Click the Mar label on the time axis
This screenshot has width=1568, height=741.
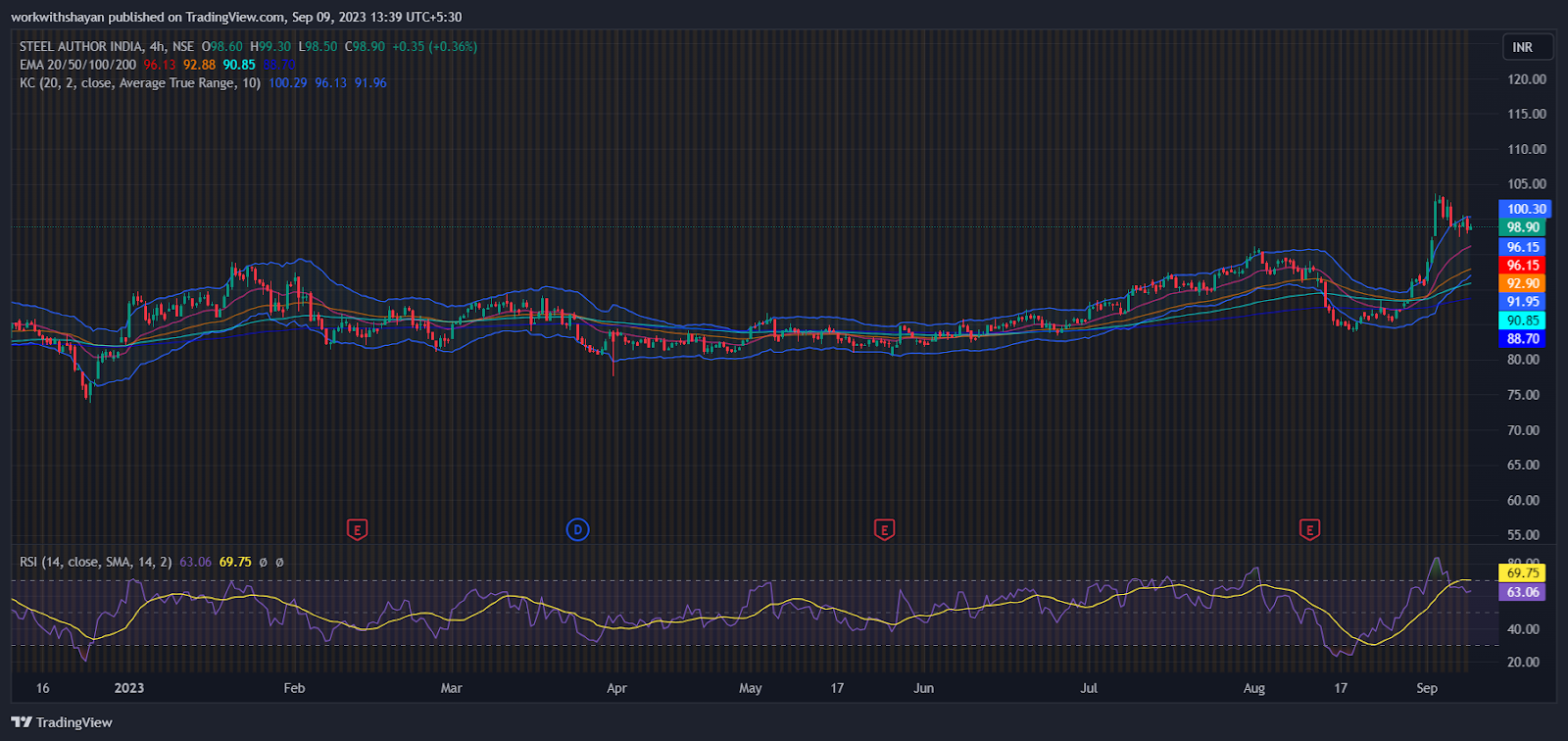click(x=451, y=688)
